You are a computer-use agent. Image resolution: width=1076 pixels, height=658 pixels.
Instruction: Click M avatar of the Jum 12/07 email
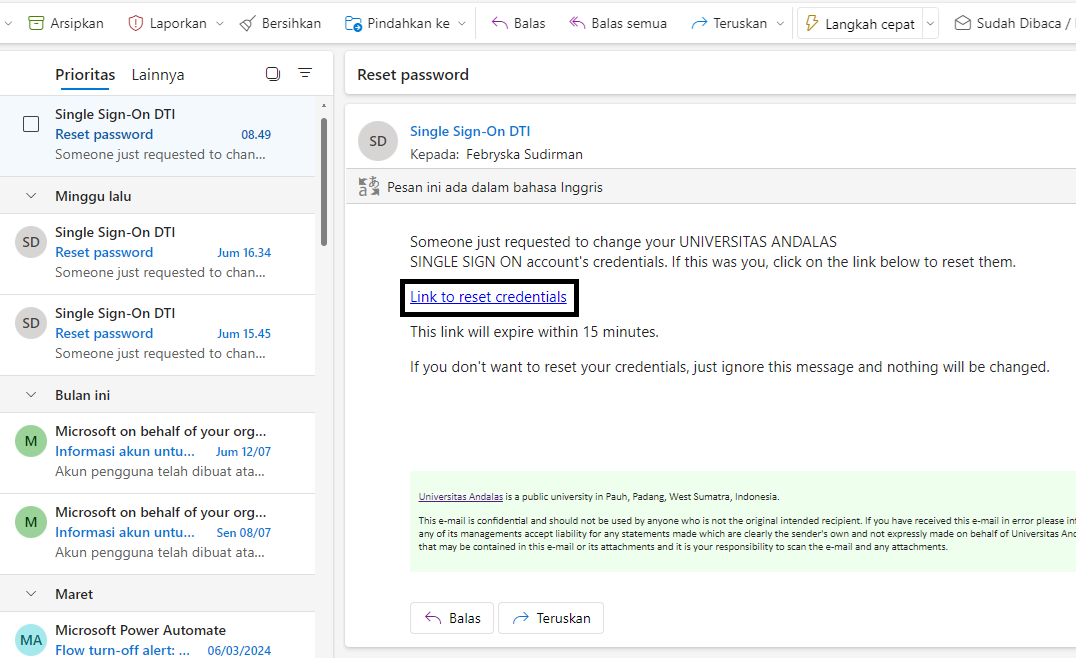click(x=31, y=441)
